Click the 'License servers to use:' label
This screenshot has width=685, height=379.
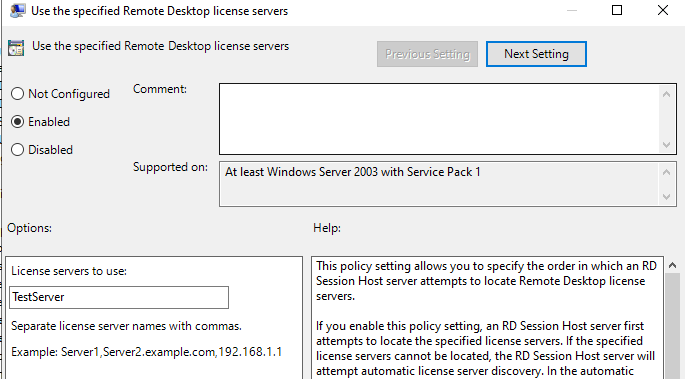[x=69, y=271]
